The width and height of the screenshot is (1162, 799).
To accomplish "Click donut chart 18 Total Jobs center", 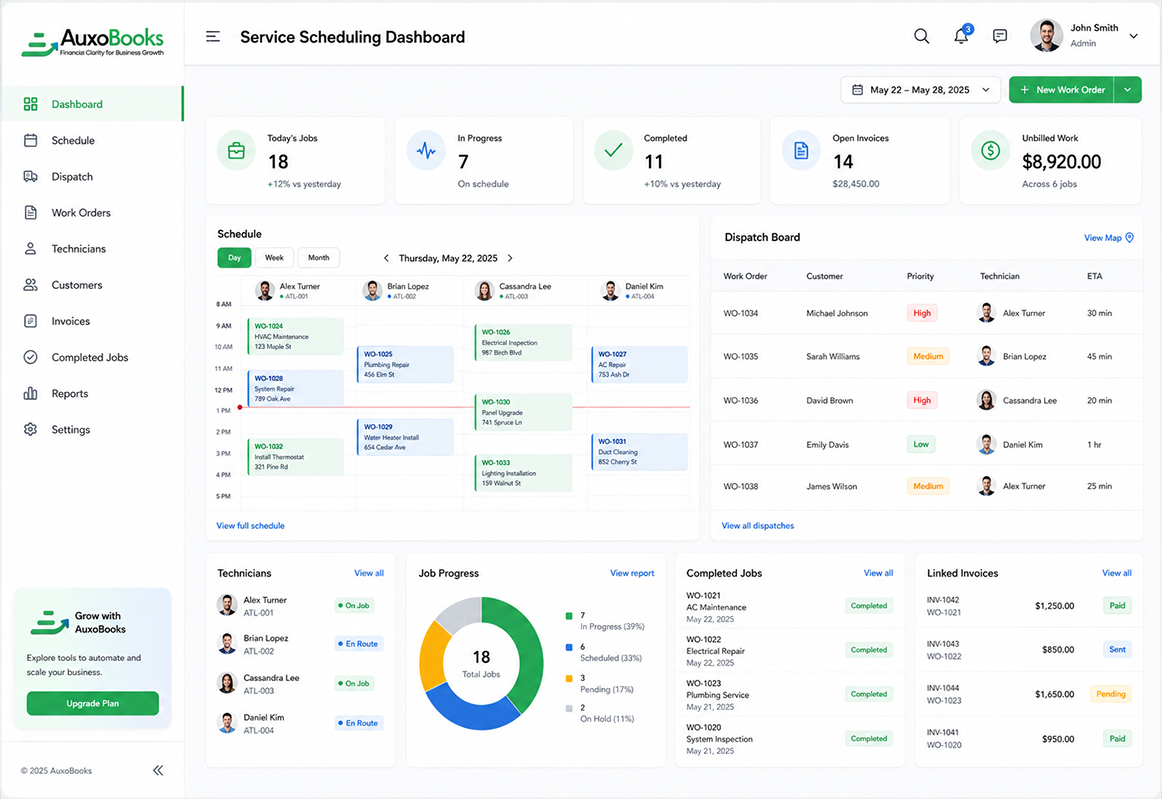I will [x=481, y=663].
